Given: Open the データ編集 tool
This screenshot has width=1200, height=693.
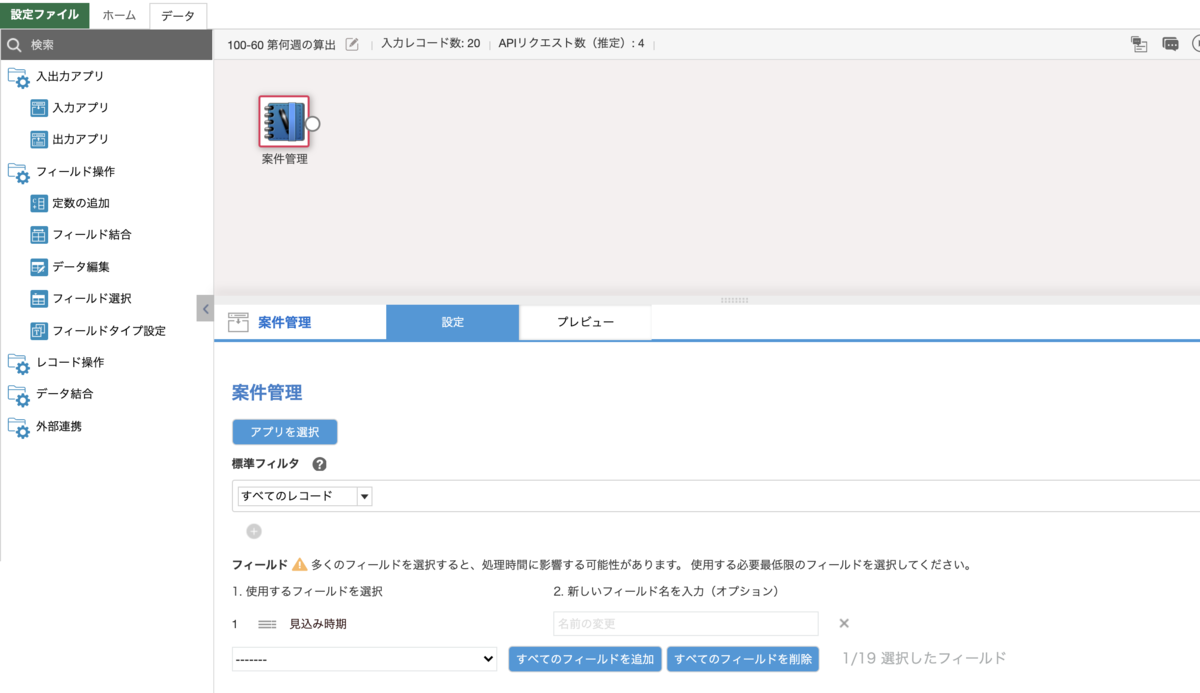Looking at the screenshot, I should (37, 267).
